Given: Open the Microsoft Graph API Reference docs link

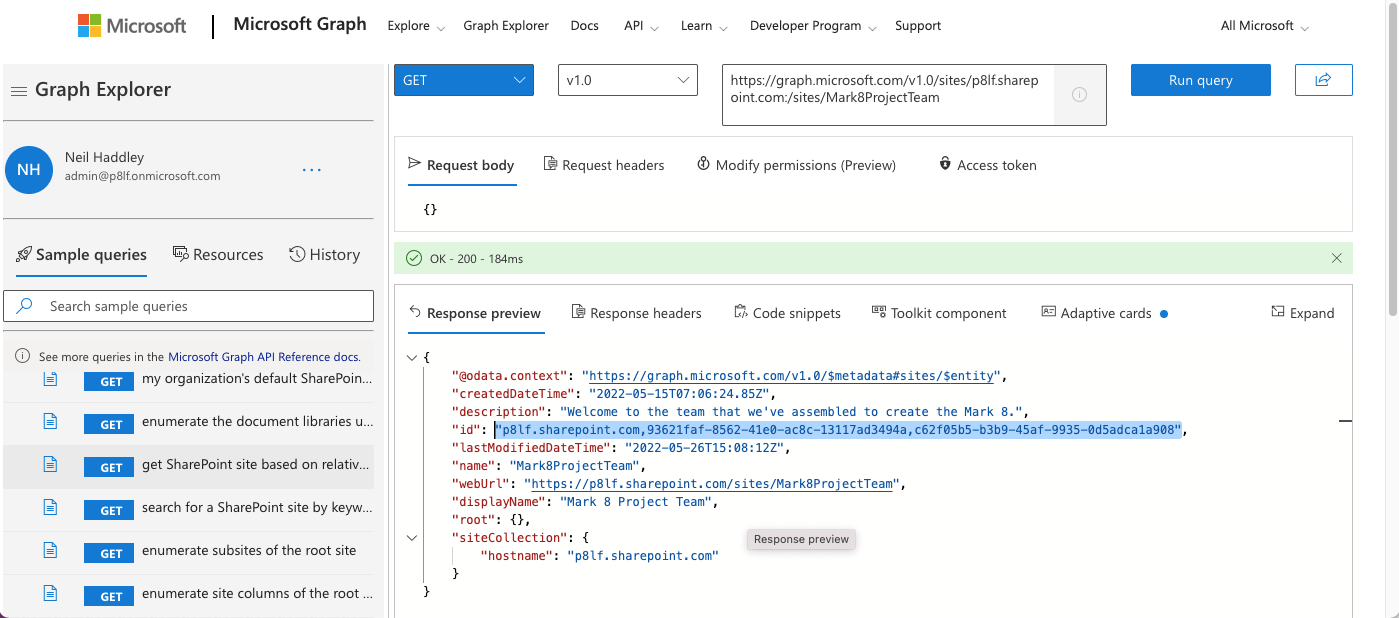Looking at the screenshot, I should pos(264,356).
